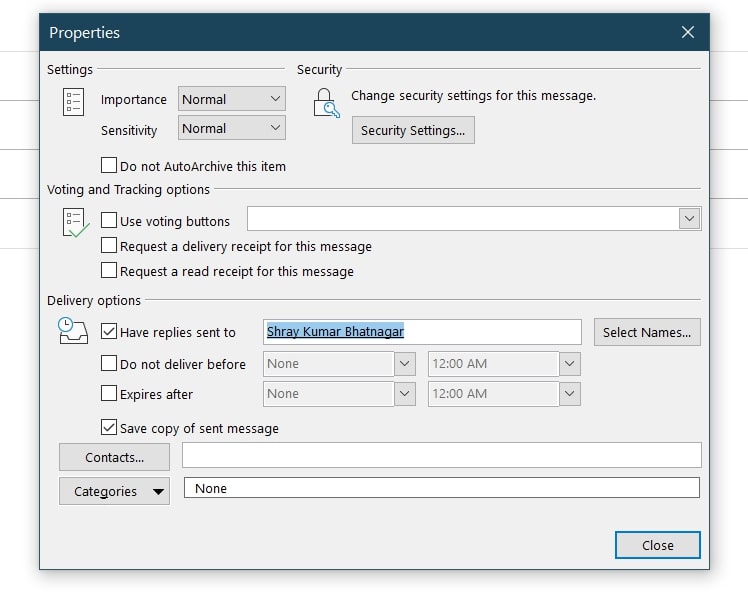
Task: Click the Expires after 12:00 AM time field
Action: 493,394
